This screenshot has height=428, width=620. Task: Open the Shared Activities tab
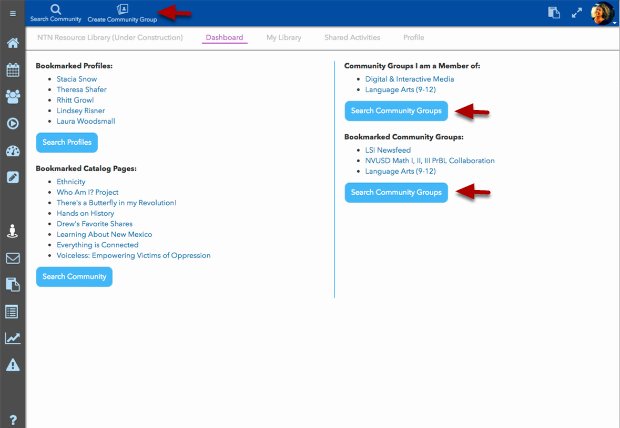coord(352,38)
